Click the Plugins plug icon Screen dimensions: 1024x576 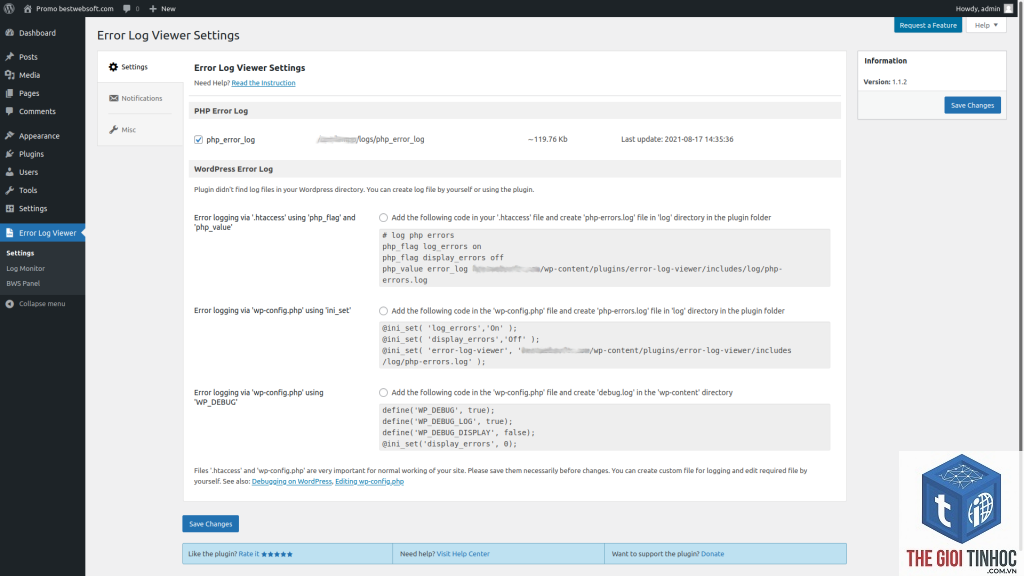(10, 154)
